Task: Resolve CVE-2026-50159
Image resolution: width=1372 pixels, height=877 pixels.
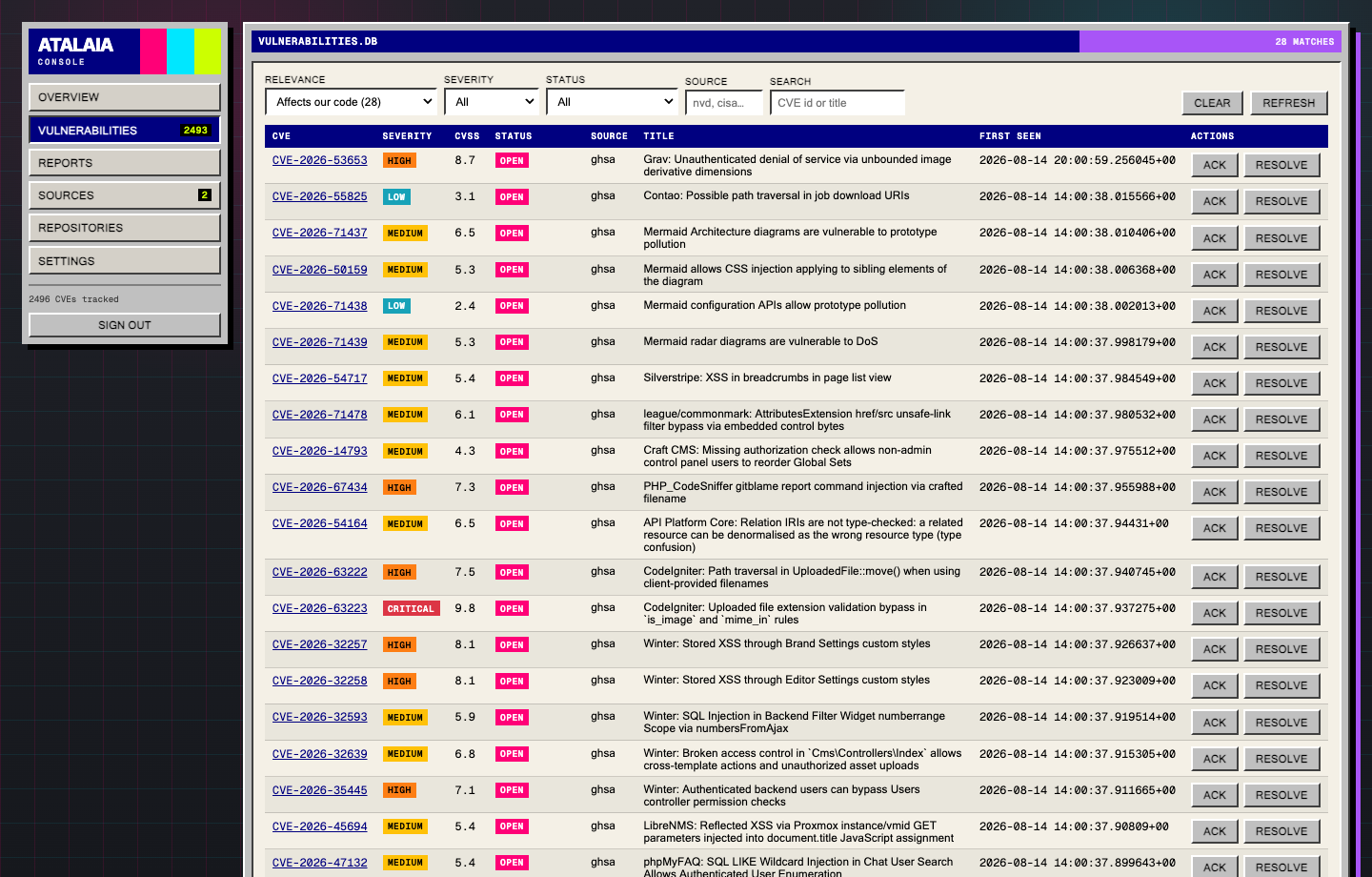Action: [x=1281, y=275]
